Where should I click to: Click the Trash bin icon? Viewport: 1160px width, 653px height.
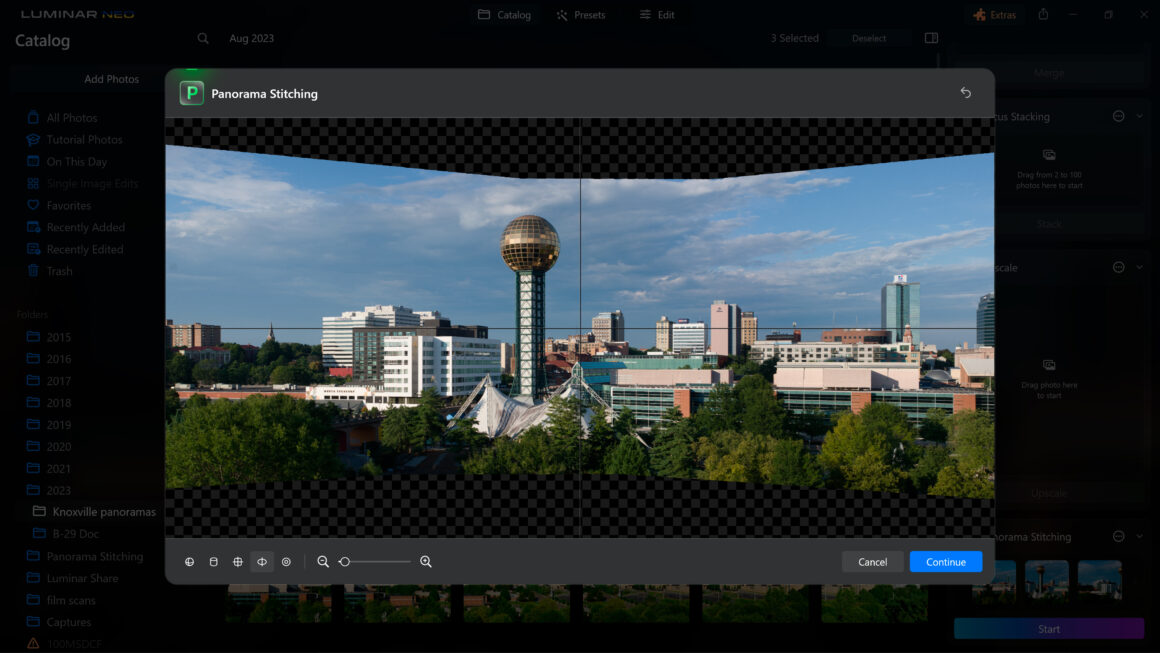click(x=33, y=271)
